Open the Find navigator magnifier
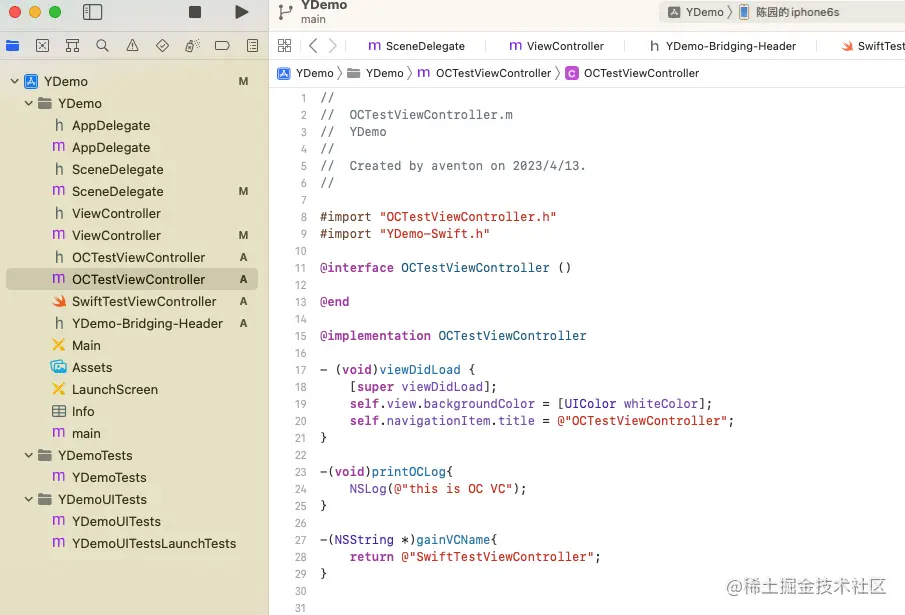 [x=102, y=46]
